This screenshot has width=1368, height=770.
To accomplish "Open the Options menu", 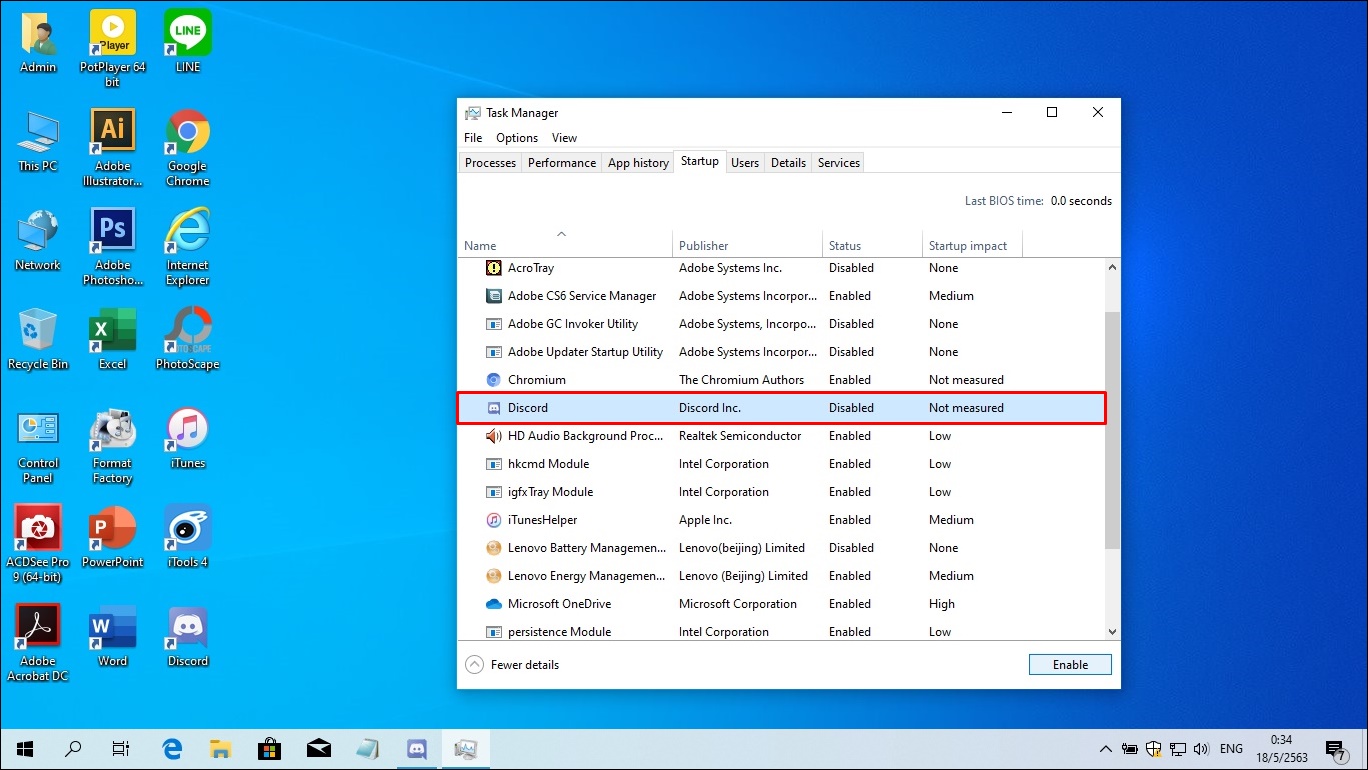I will coord(517,138).
